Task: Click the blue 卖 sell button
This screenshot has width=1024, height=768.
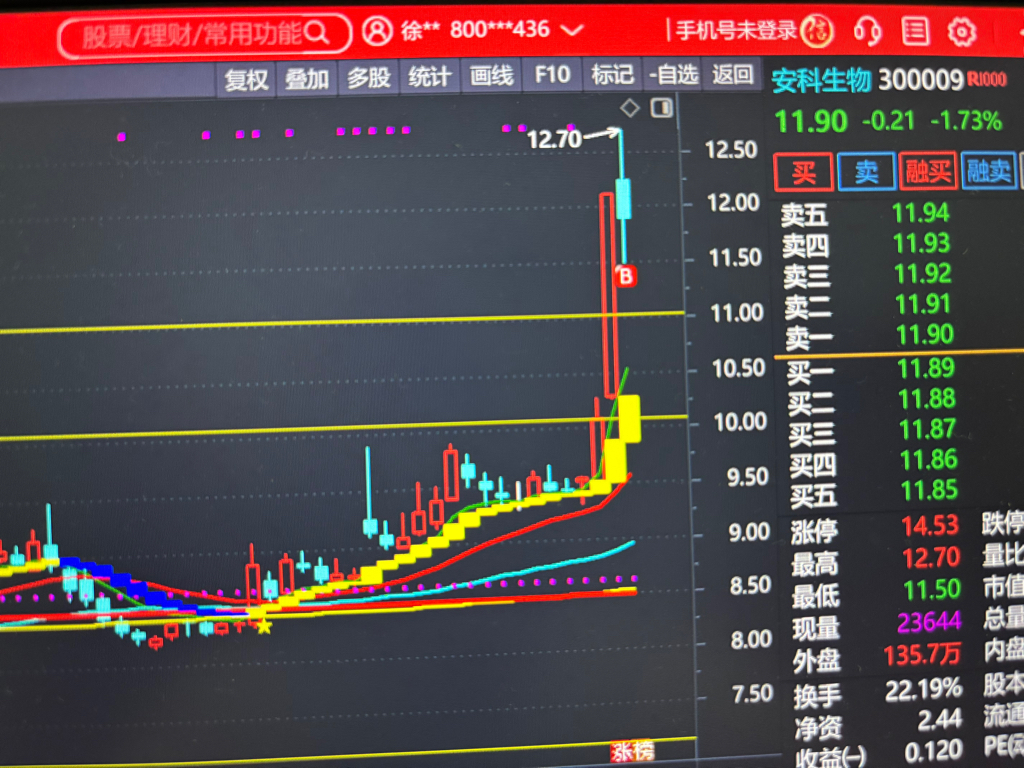Action: click(x=866, y=172)
